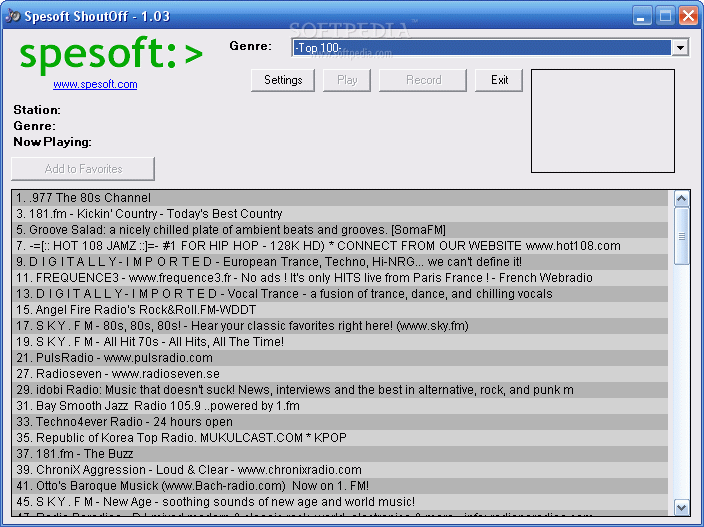This screenshot has width=704, height=527.
Task: Open the Settings button
Action: 283,80
